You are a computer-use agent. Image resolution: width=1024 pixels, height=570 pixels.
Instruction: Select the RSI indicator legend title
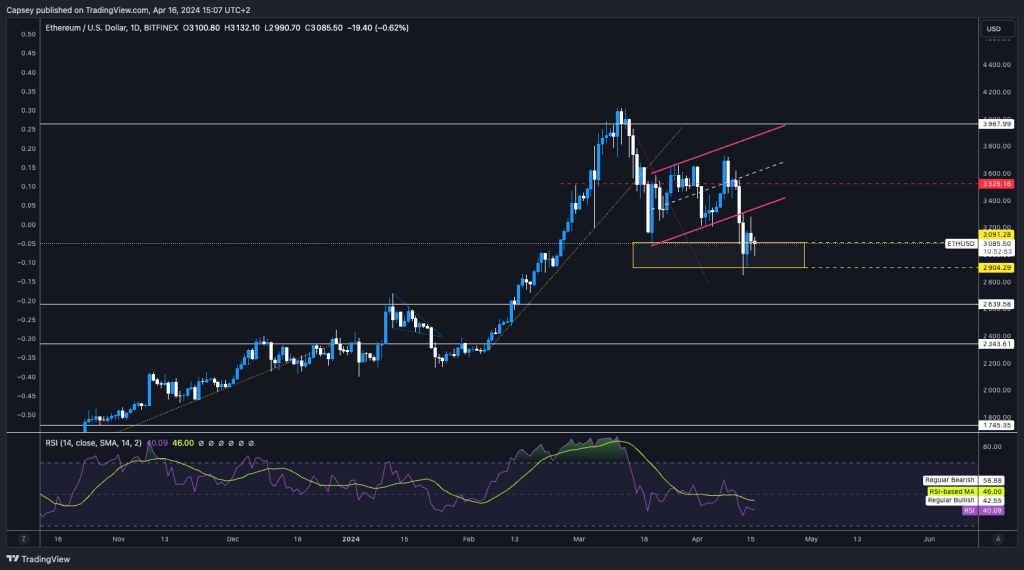[x=94, y=443]
